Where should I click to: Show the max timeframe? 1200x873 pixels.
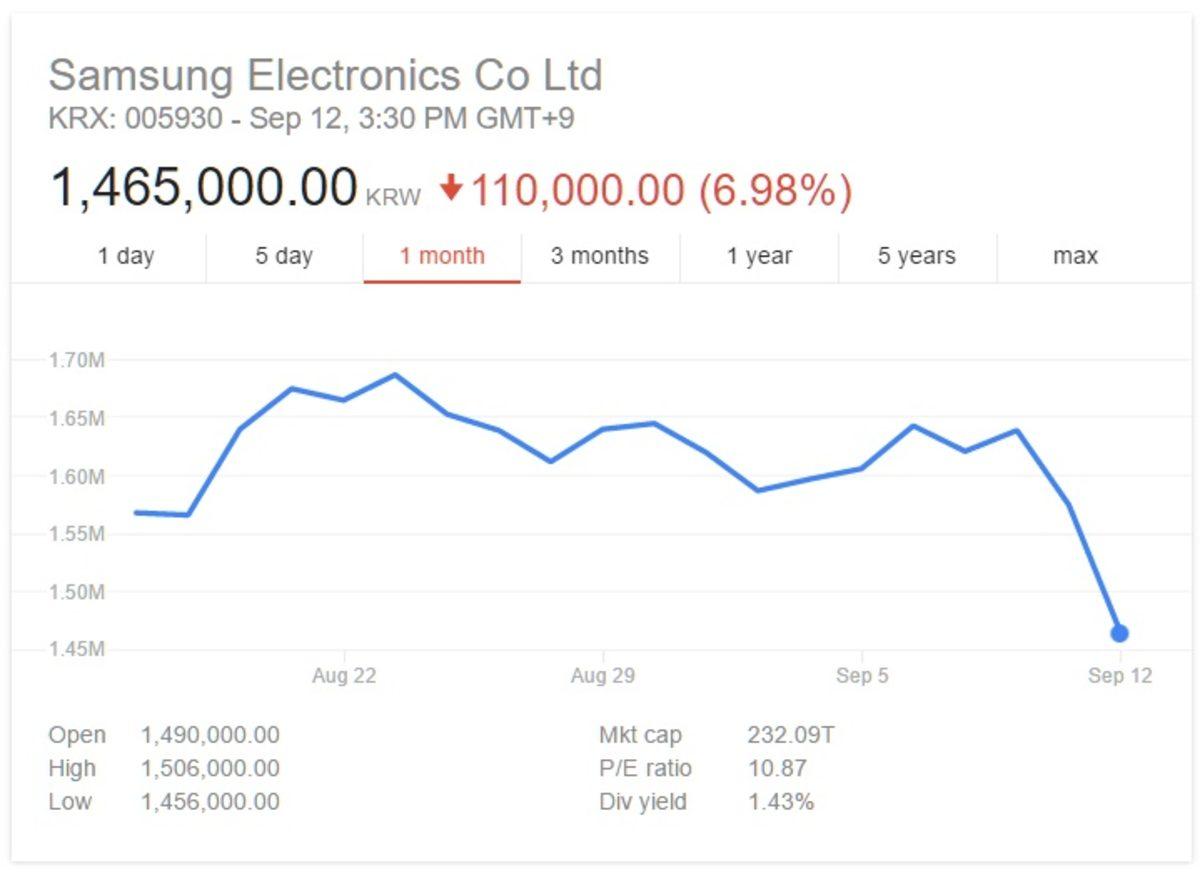[1075, 256]
